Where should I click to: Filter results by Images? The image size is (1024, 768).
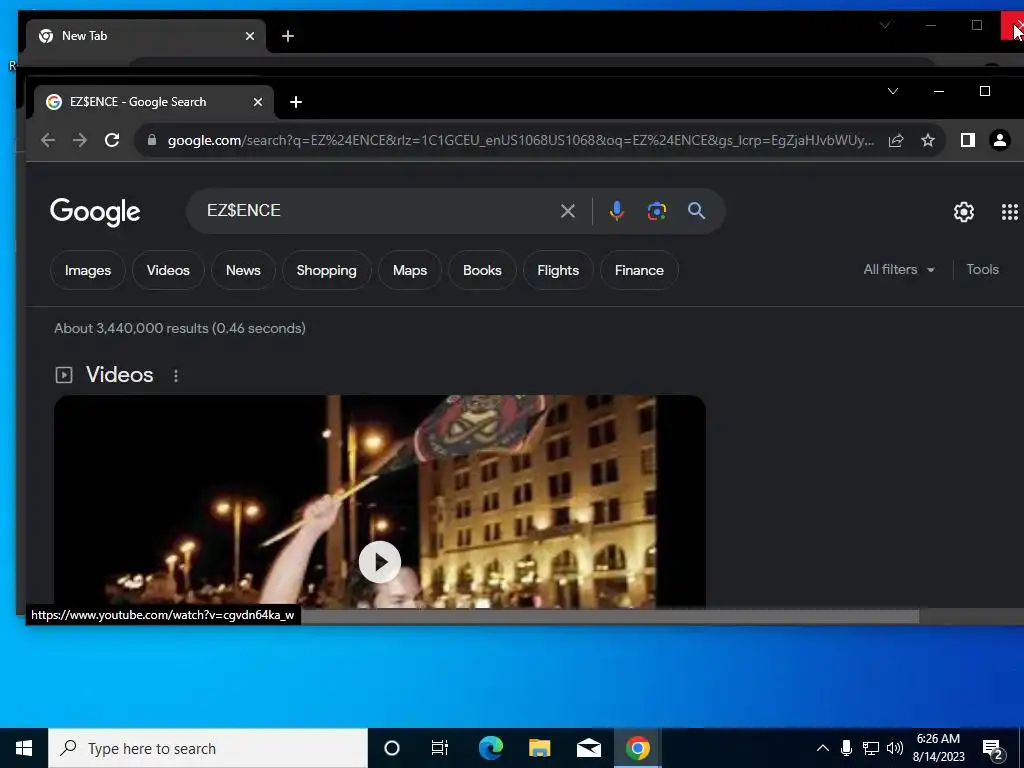88,270
